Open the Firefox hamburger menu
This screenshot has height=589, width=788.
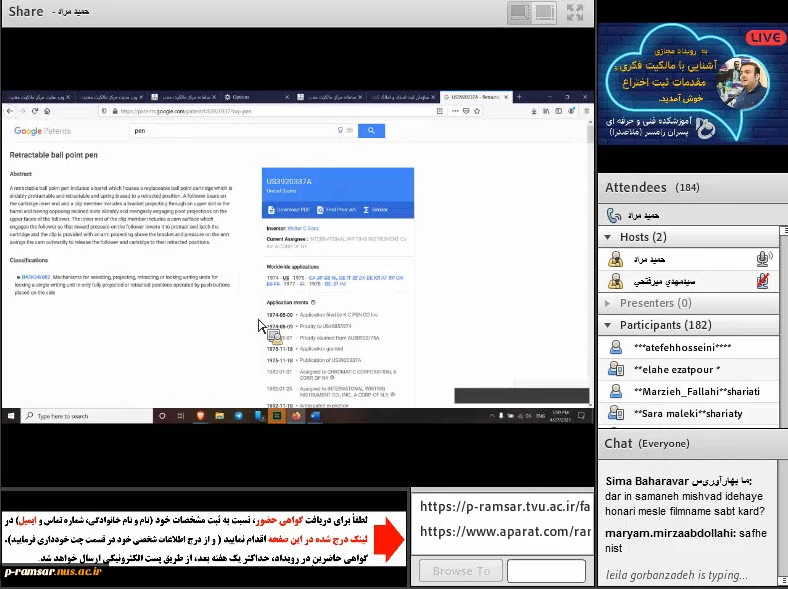[586, 111]
